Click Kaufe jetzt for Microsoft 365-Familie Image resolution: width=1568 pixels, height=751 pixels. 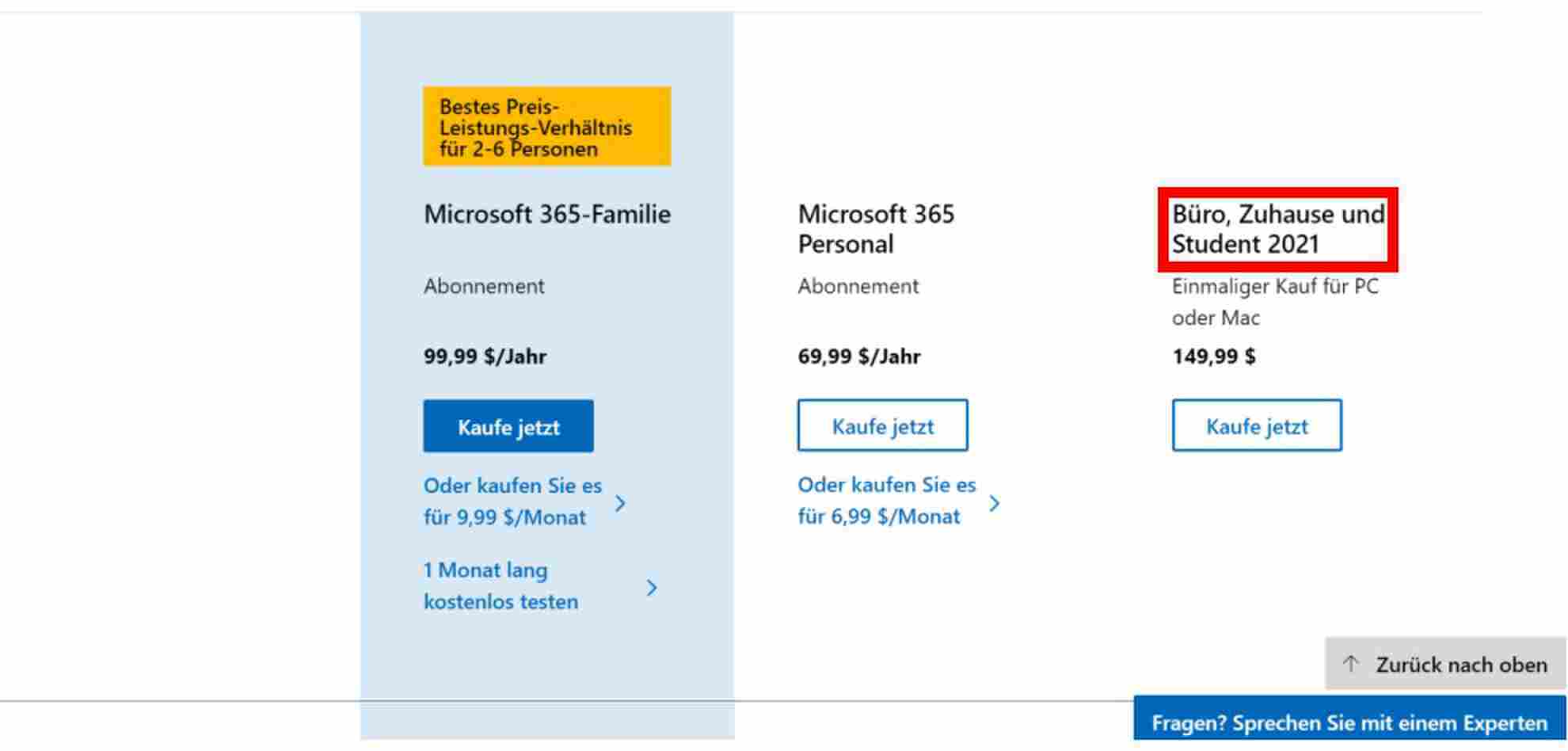pyautogui.click(x=508, y=426)
